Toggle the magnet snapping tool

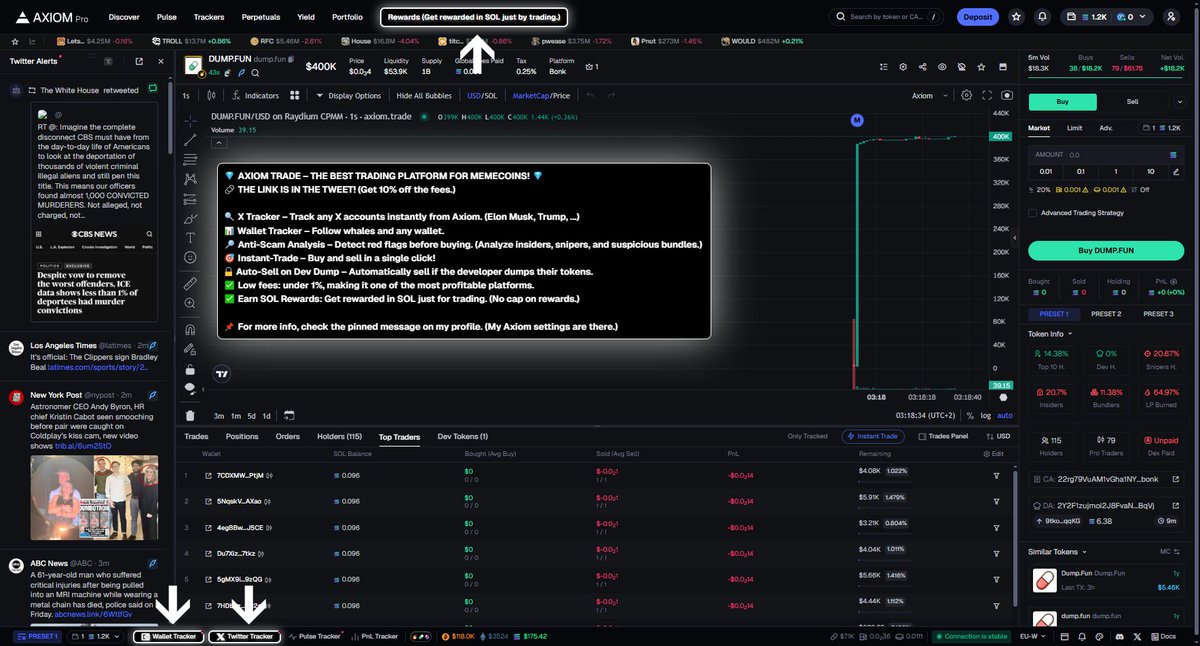tap(190, 329)
